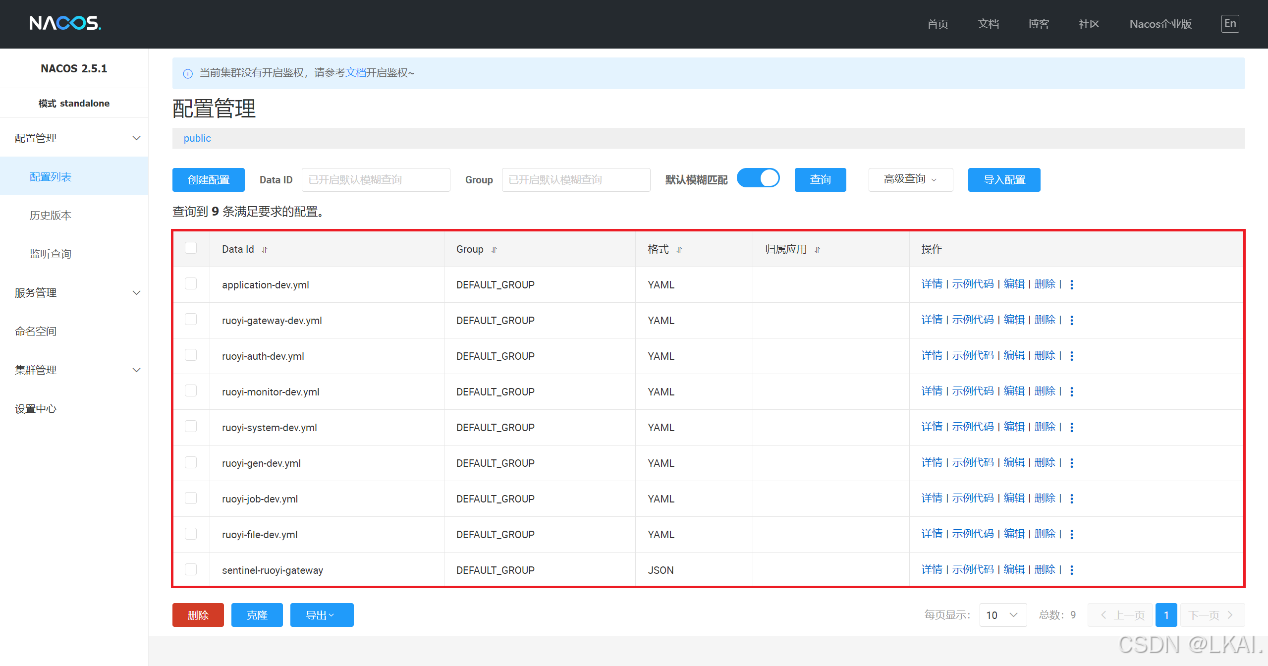Open 详情 for application-dev.yml
Screen dimensions: 1268x666
pos(932,284)
